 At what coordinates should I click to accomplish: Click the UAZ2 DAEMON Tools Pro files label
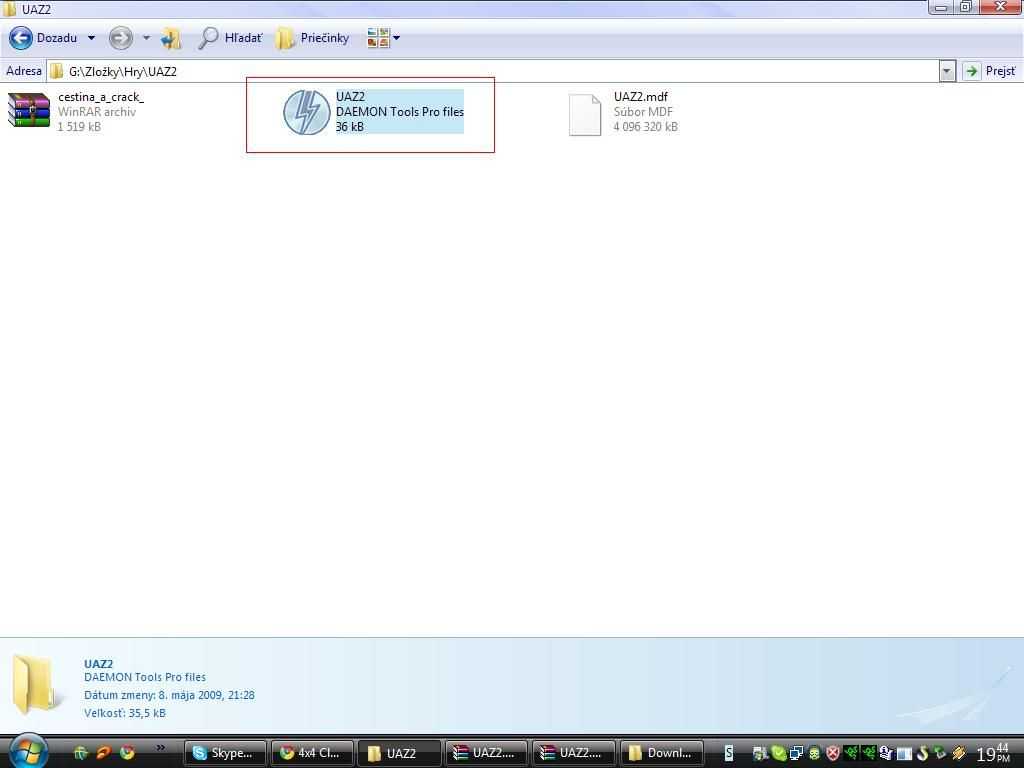point(400,112)
